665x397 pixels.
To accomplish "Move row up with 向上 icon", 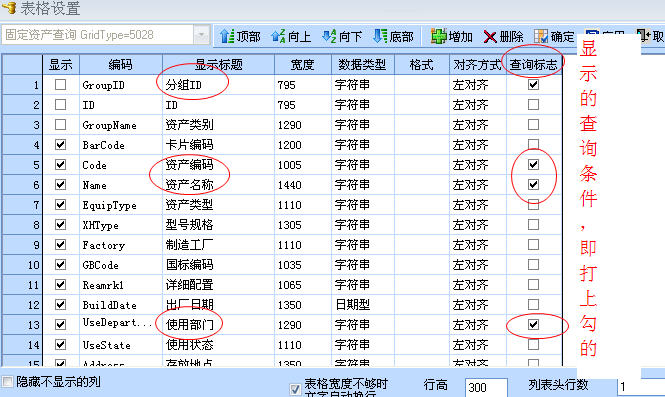I will click(x=278, y=36).
